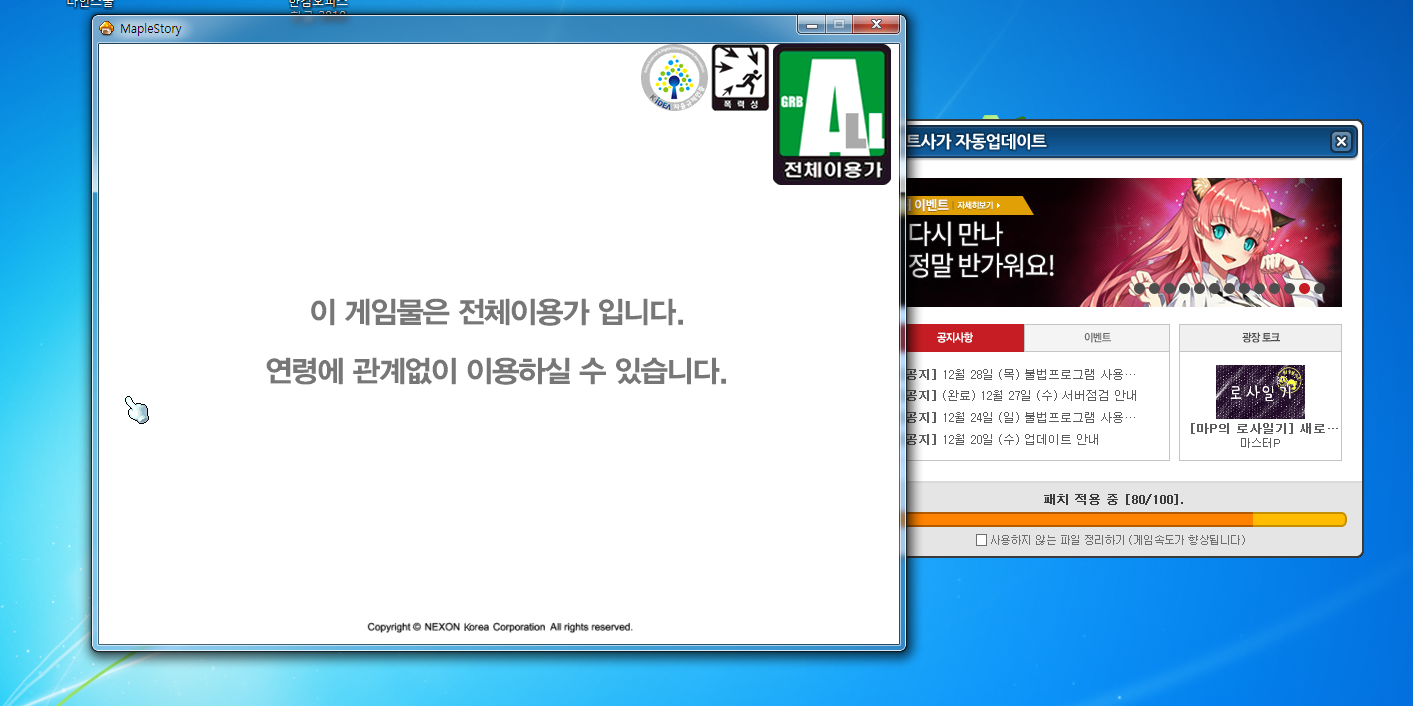Click the NEXON Korea Corporation copyright line
This screenshot has width=1413, height=706.
coord(500,627)
